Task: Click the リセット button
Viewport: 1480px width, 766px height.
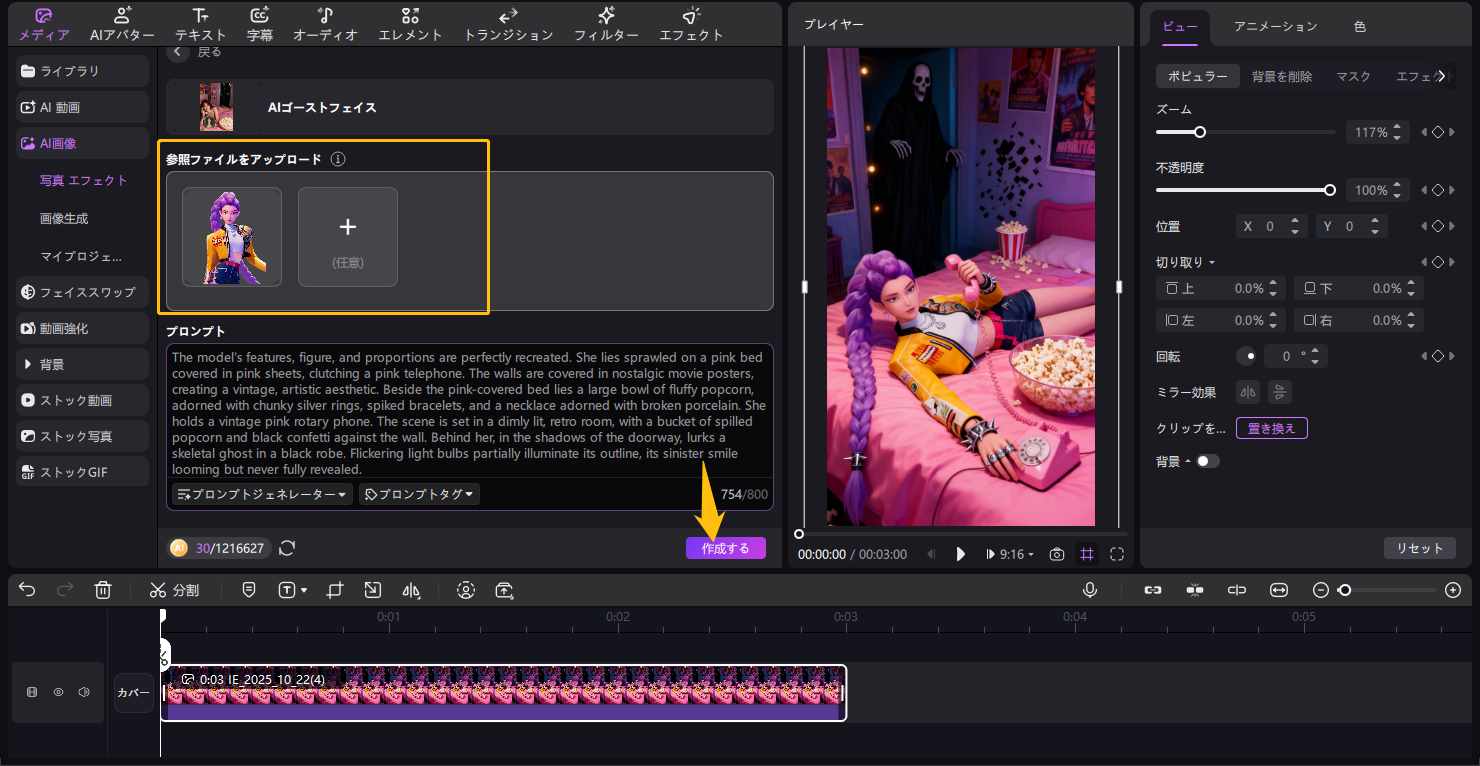Action: point(1419,548)
